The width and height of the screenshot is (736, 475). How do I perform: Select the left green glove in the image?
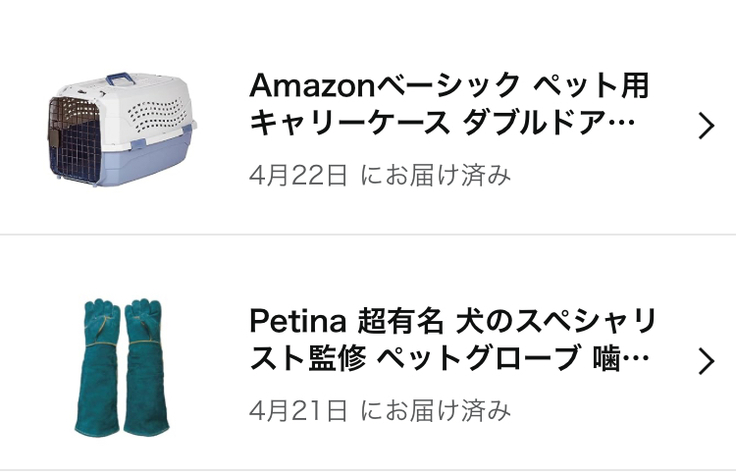97,366
